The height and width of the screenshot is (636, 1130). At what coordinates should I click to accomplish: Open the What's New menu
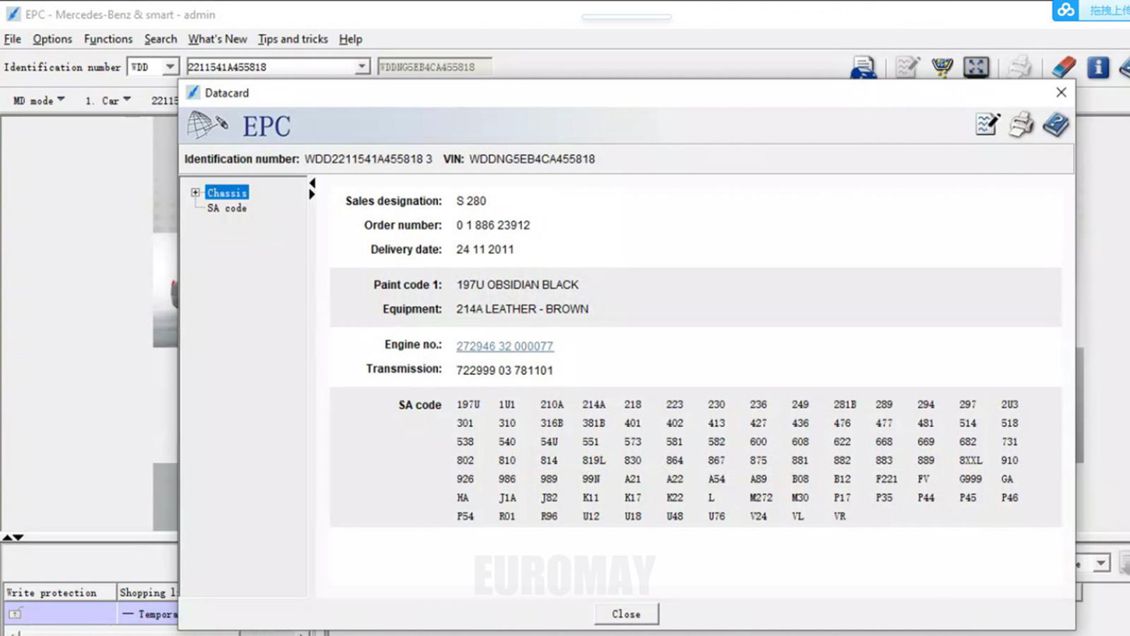click(x=217, y=39)
